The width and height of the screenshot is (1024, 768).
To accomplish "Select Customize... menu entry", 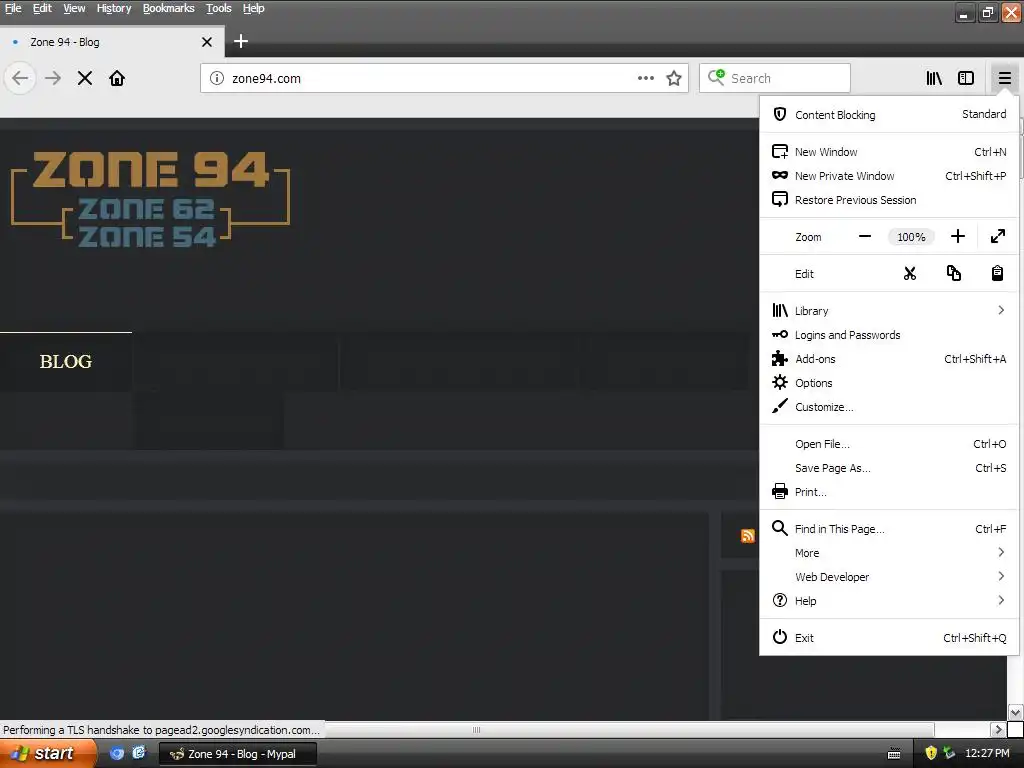I will click(889, 408).
